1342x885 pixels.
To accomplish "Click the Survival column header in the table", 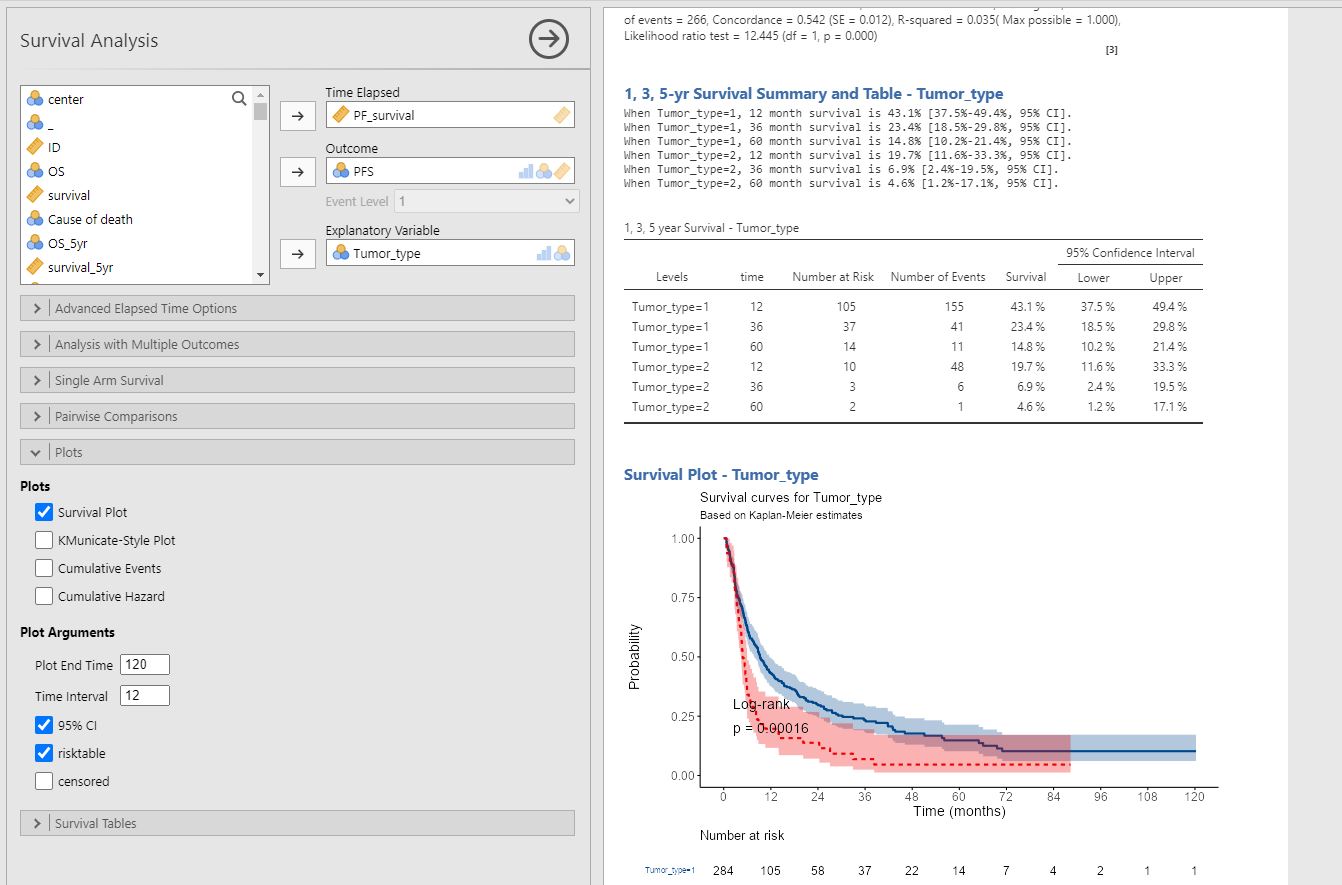I will point(1026,277).
